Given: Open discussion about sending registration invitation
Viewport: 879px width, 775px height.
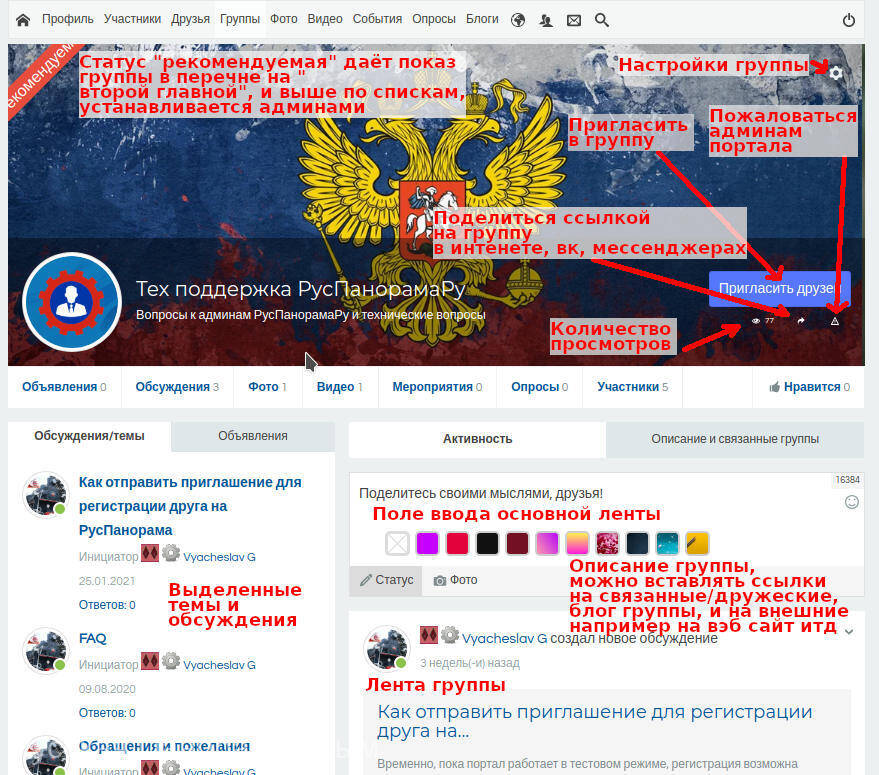Looking at the screenshot, I should tap(190, 506).
